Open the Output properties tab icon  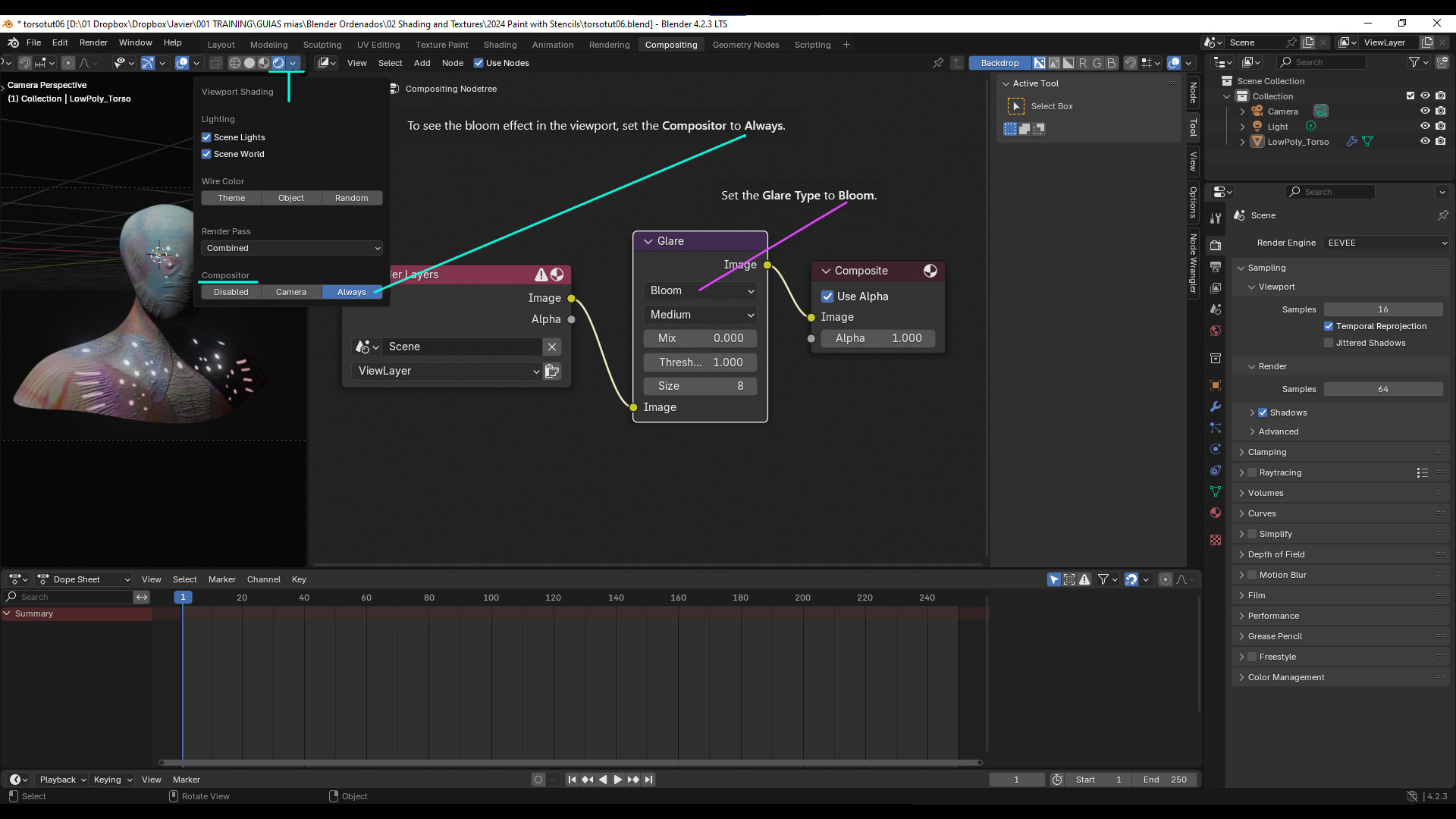[x=1216, y=267]
